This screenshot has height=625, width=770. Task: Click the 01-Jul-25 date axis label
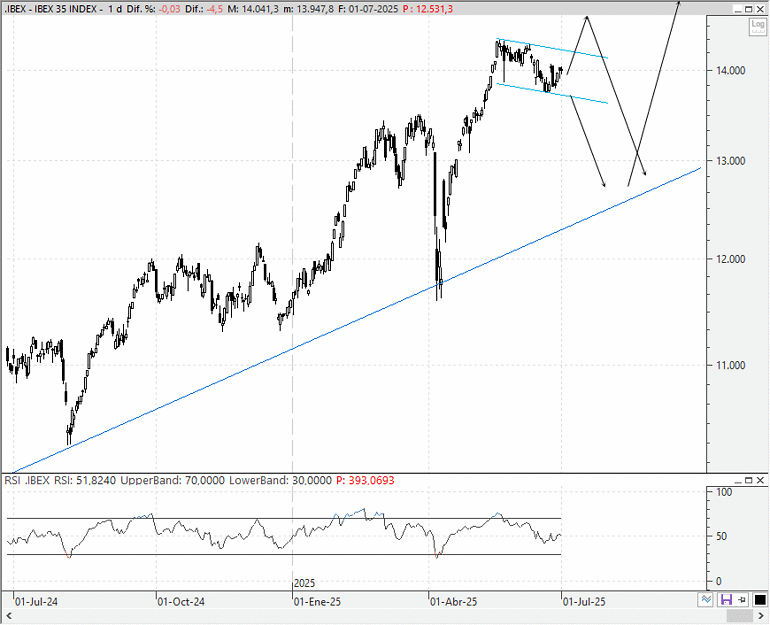click(584, 602)
